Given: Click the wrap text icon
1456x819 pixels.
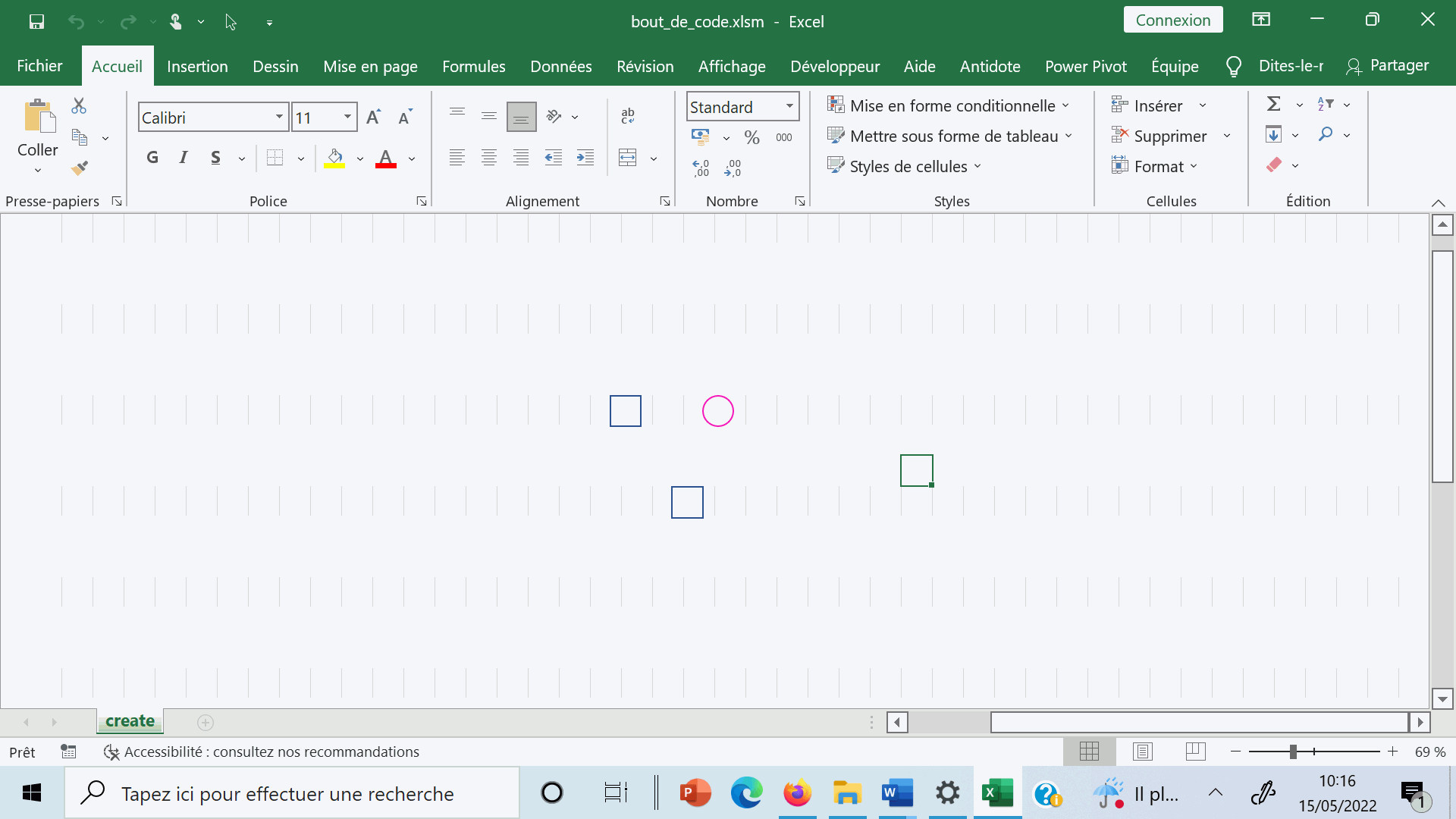Looking at the screenshot, I should click(628, 116).
